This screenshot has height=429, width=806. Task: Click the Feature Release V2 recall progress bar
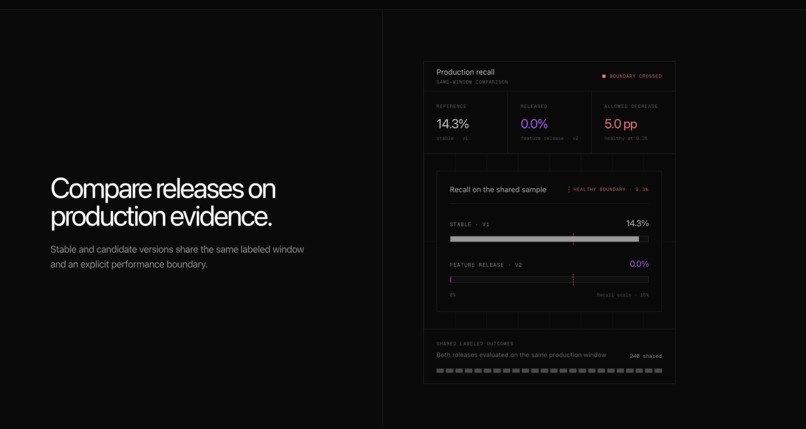point(549,279)
